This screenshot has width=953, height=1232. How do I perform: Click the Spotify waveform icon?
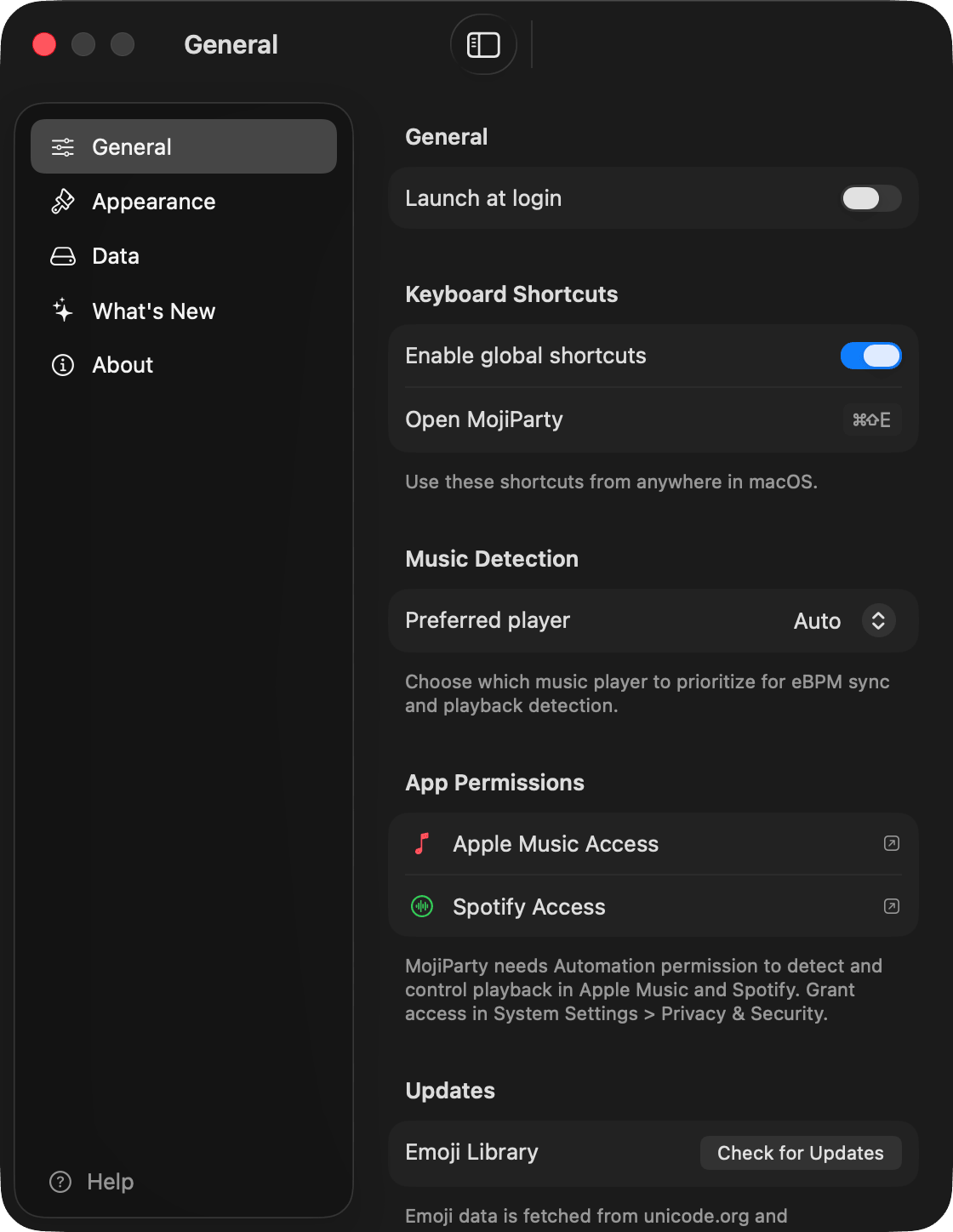[x=422, y=906]
